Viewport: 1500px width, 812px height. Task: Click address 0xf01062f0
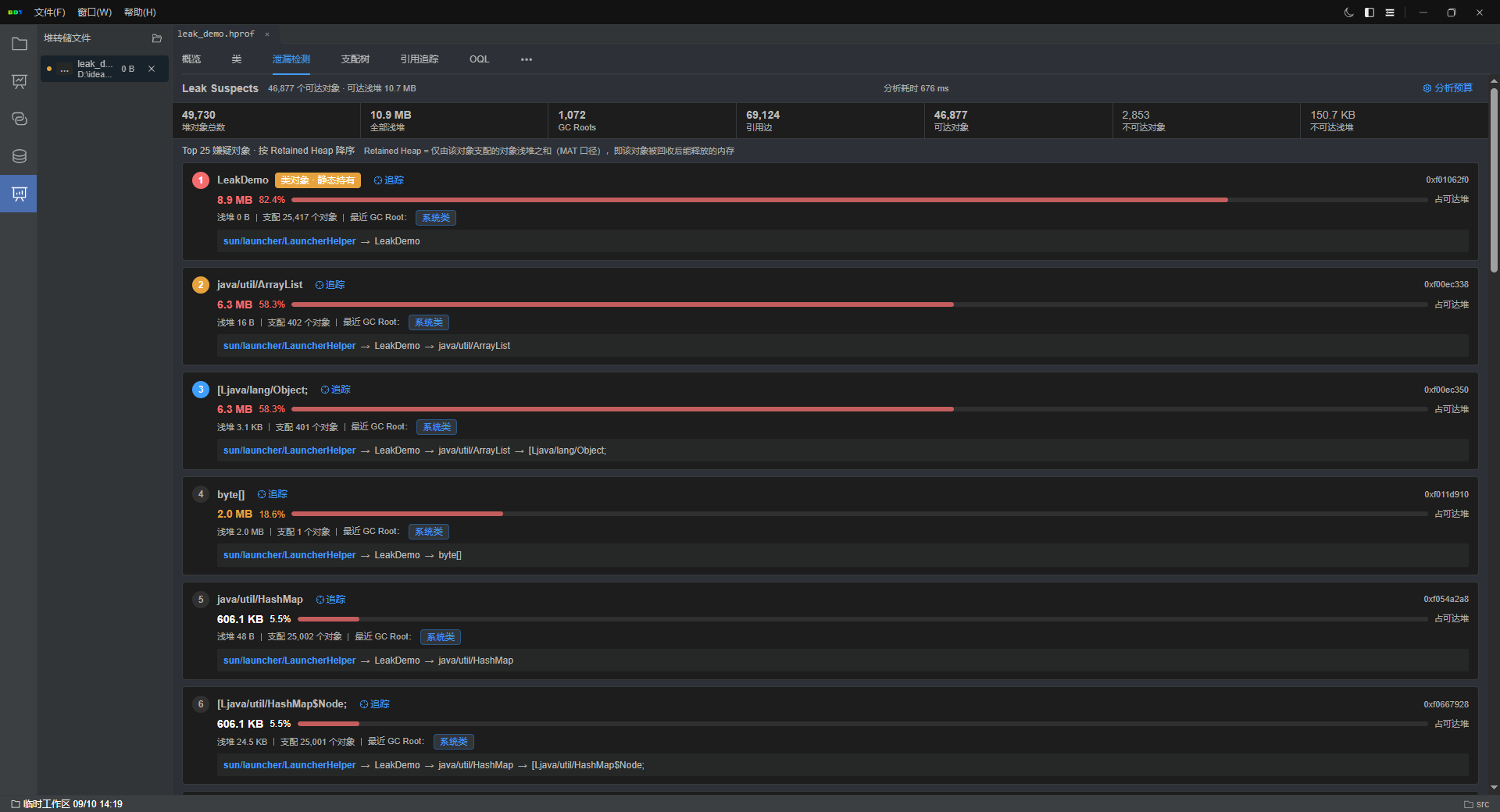[x=1447, y=180]
